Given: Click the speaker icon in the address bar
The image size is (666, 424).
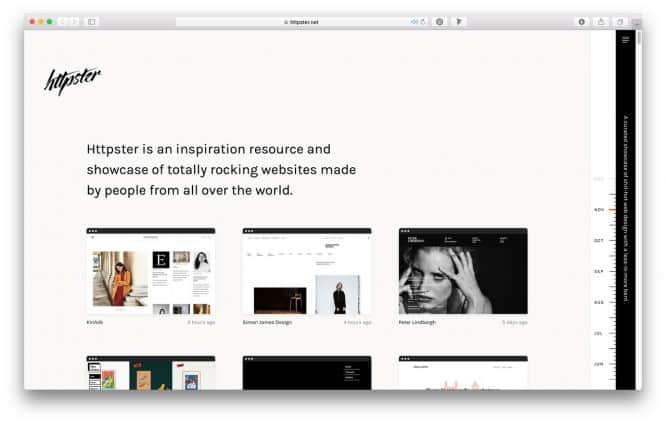Looking at the screenshot, I should coord(414,22).
